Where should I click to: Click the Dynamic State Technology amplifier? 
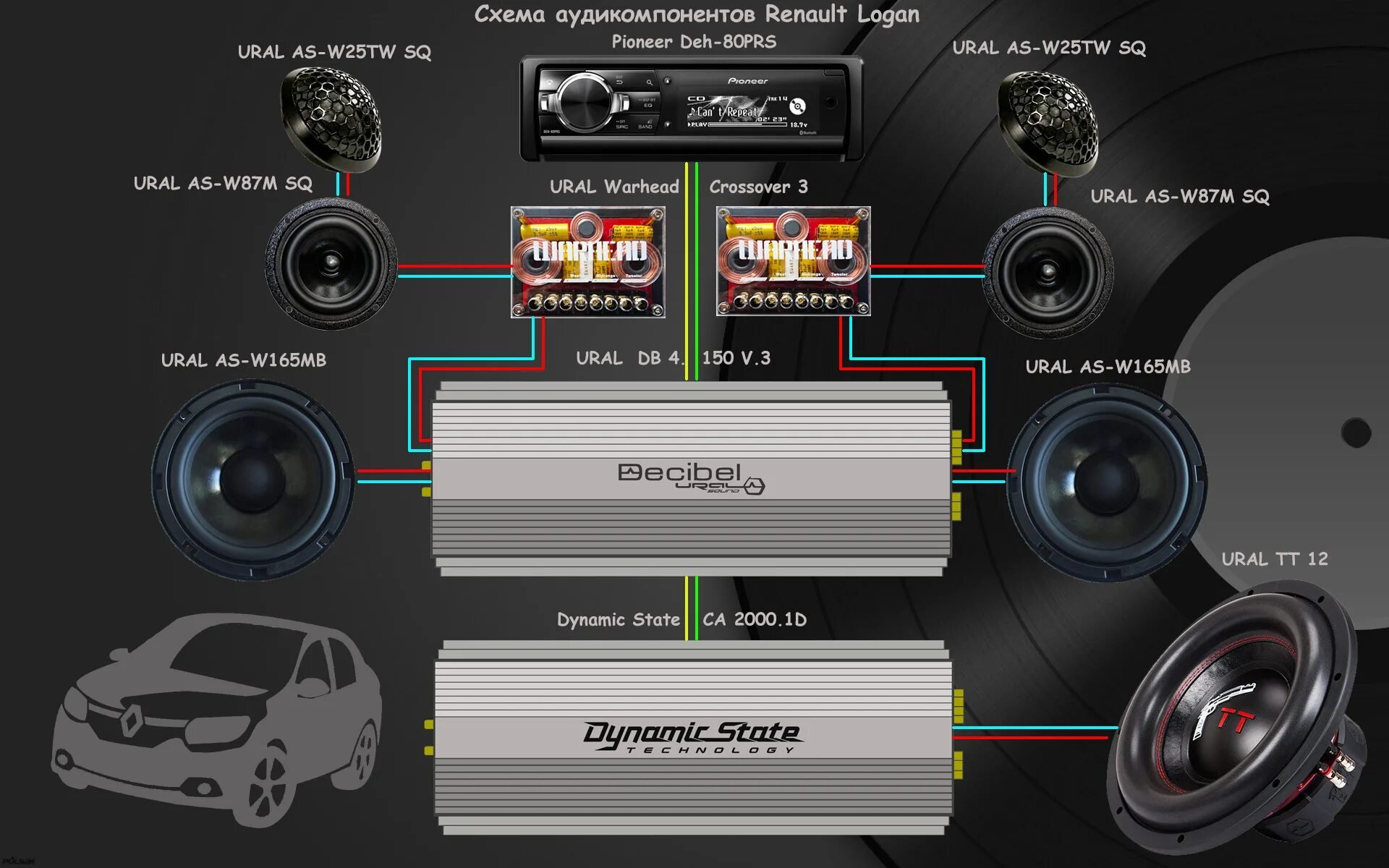pos(693,736)
